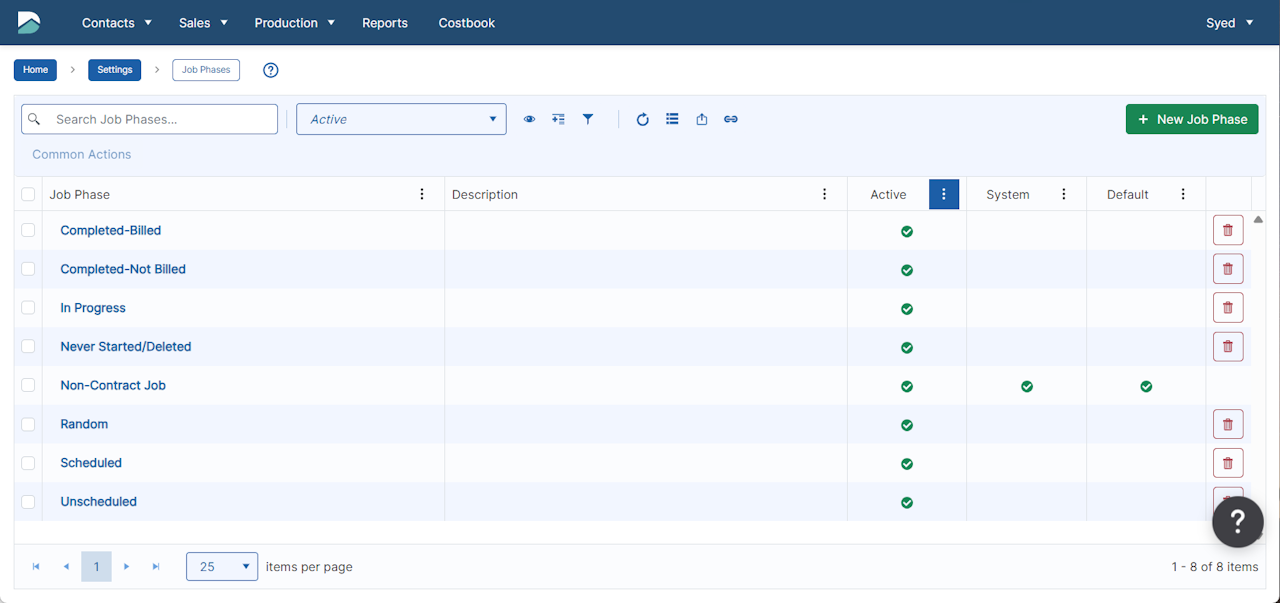Viewport: 1280px width, 603px height.
Task: Open the Active column options menu
Action: click(x=943, y=195)
